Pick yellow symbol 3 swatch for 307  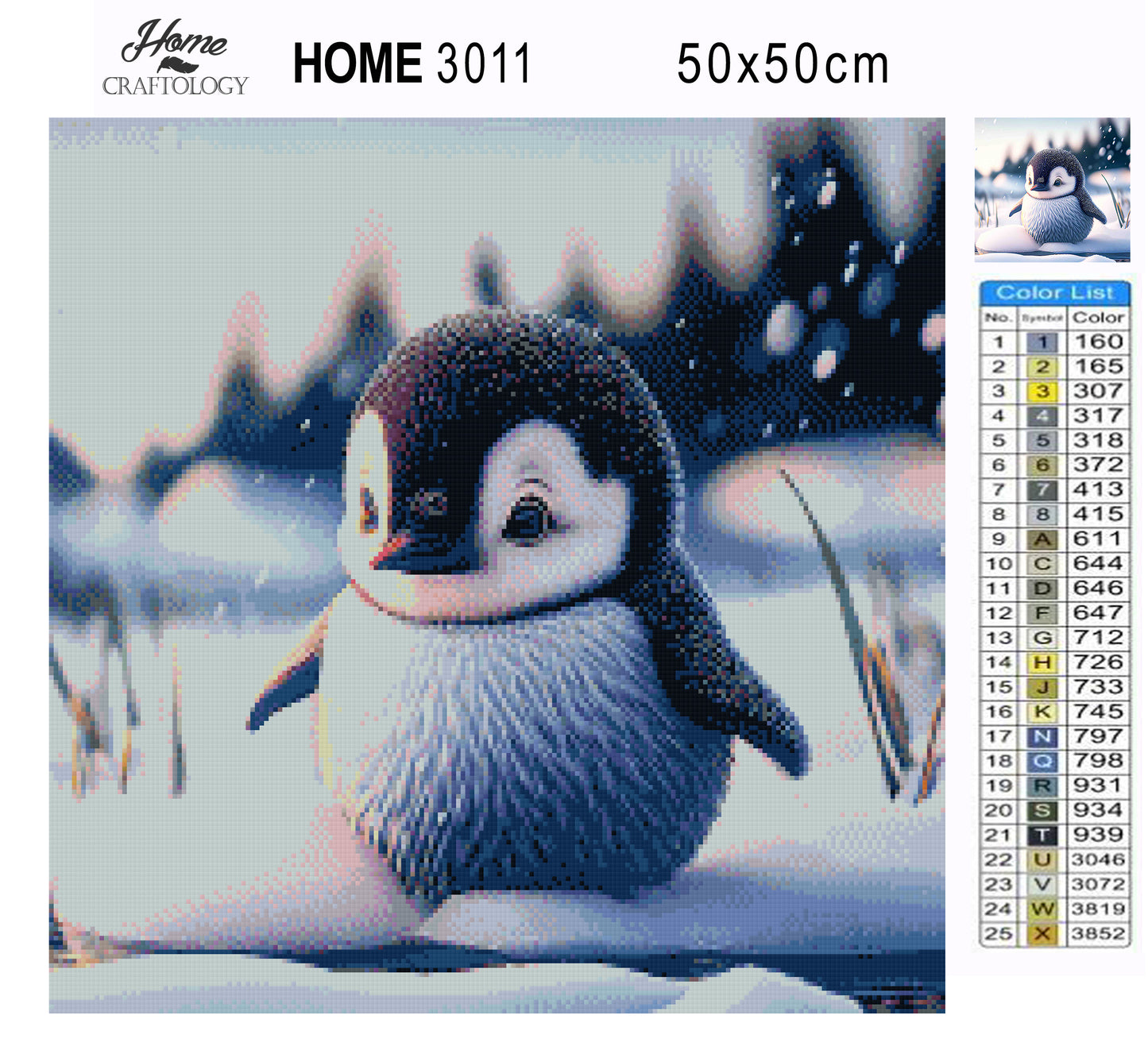1042,392
